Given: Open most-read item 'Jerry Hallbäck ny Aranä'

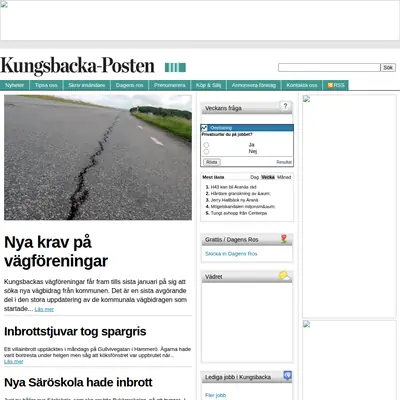Looking at the screenshot, I should click(235, 200).
